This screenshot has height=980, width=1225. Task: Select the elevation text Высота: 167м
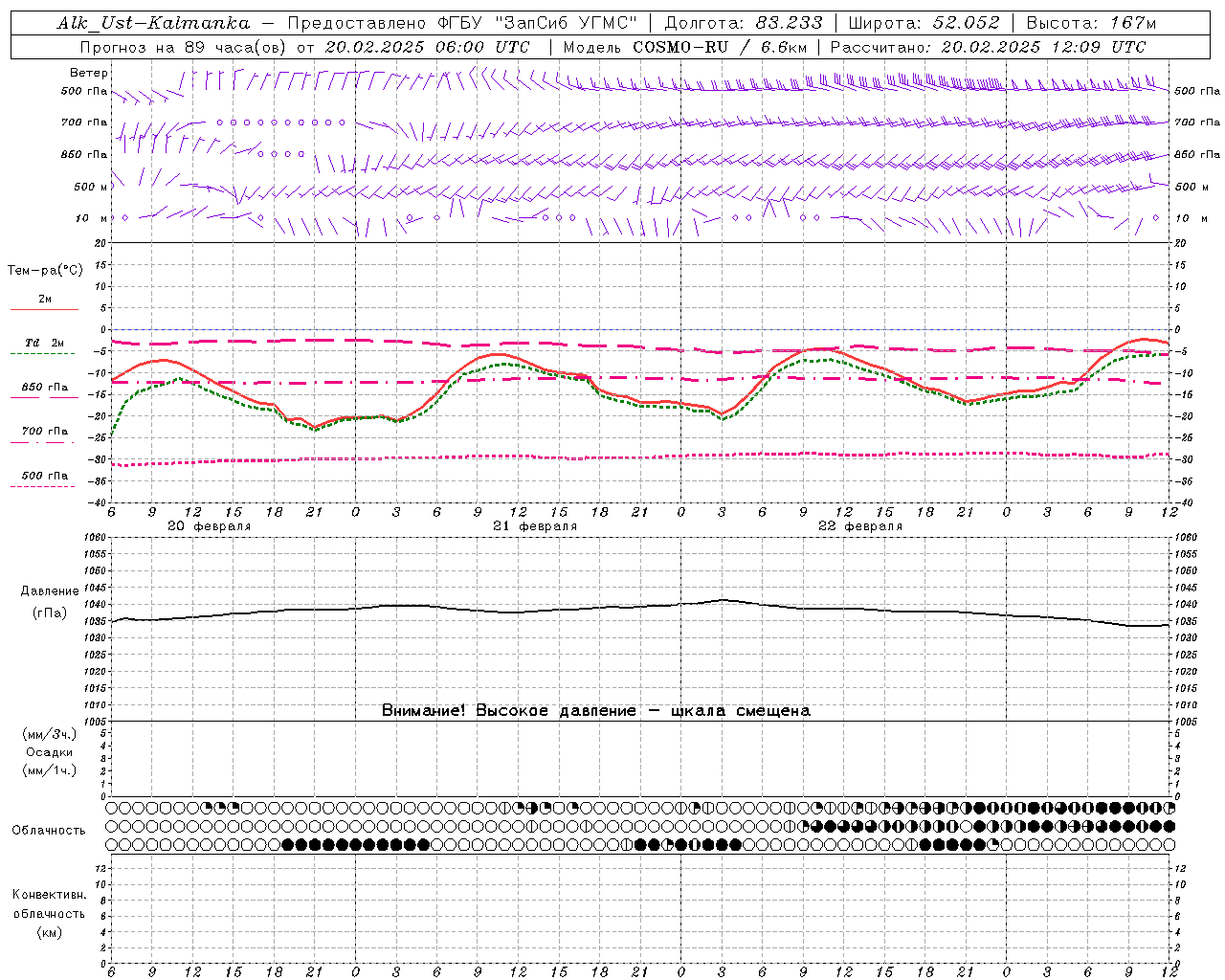click(1091, 23)
